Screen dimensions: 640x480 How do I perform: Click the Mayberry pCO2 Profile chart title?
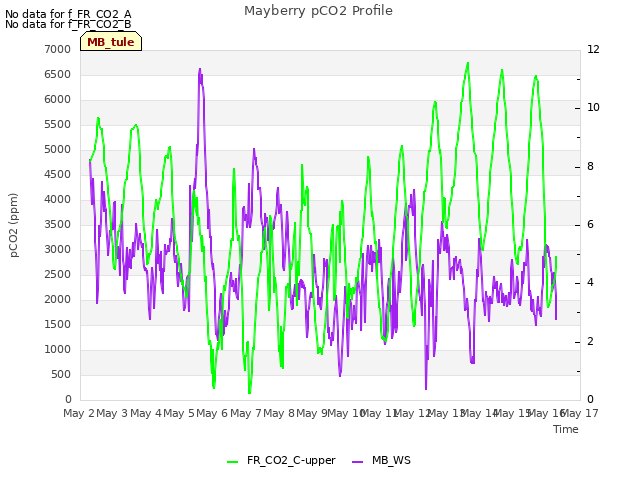point(318,11)
